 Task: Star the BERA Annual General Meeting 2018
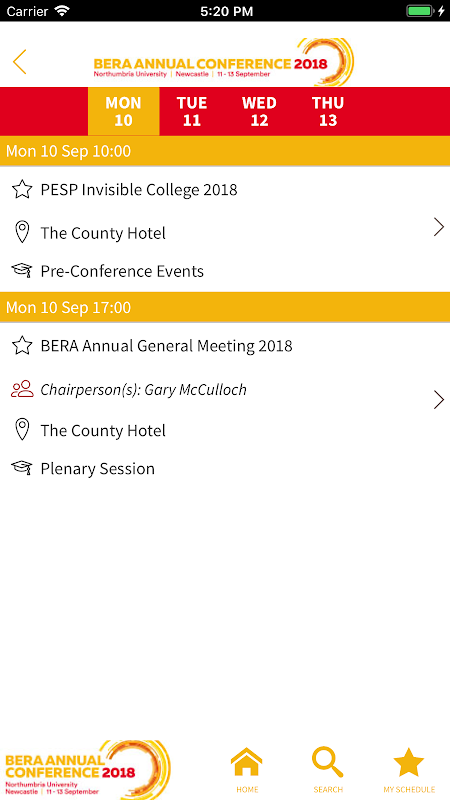click(22, 346)
